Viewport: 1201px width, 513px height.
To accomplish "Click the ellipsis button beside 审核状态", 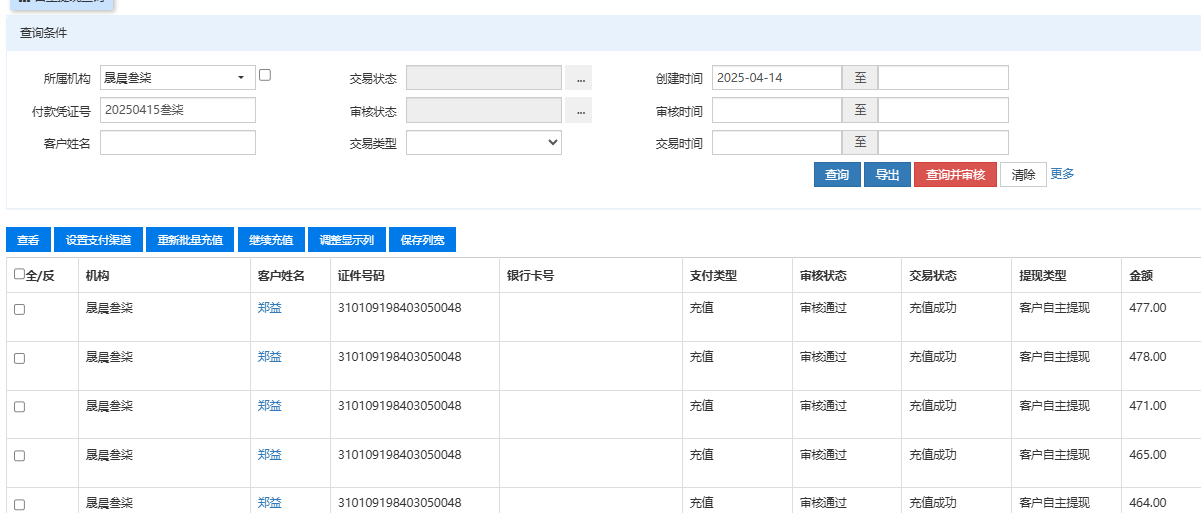I will [578, 111].
